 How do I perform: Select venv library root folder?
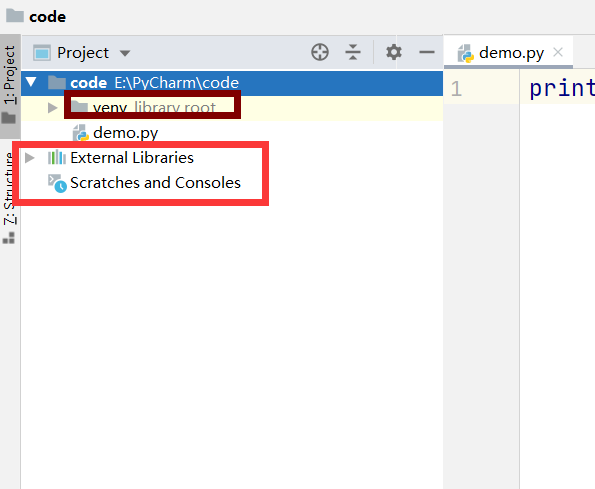(232, 108)
